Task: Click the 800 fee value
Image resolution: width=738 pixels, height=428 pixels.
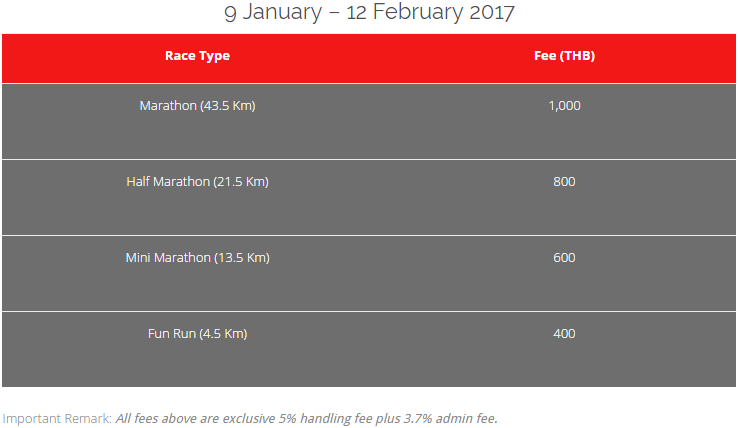Action: [x=564, y=182]
